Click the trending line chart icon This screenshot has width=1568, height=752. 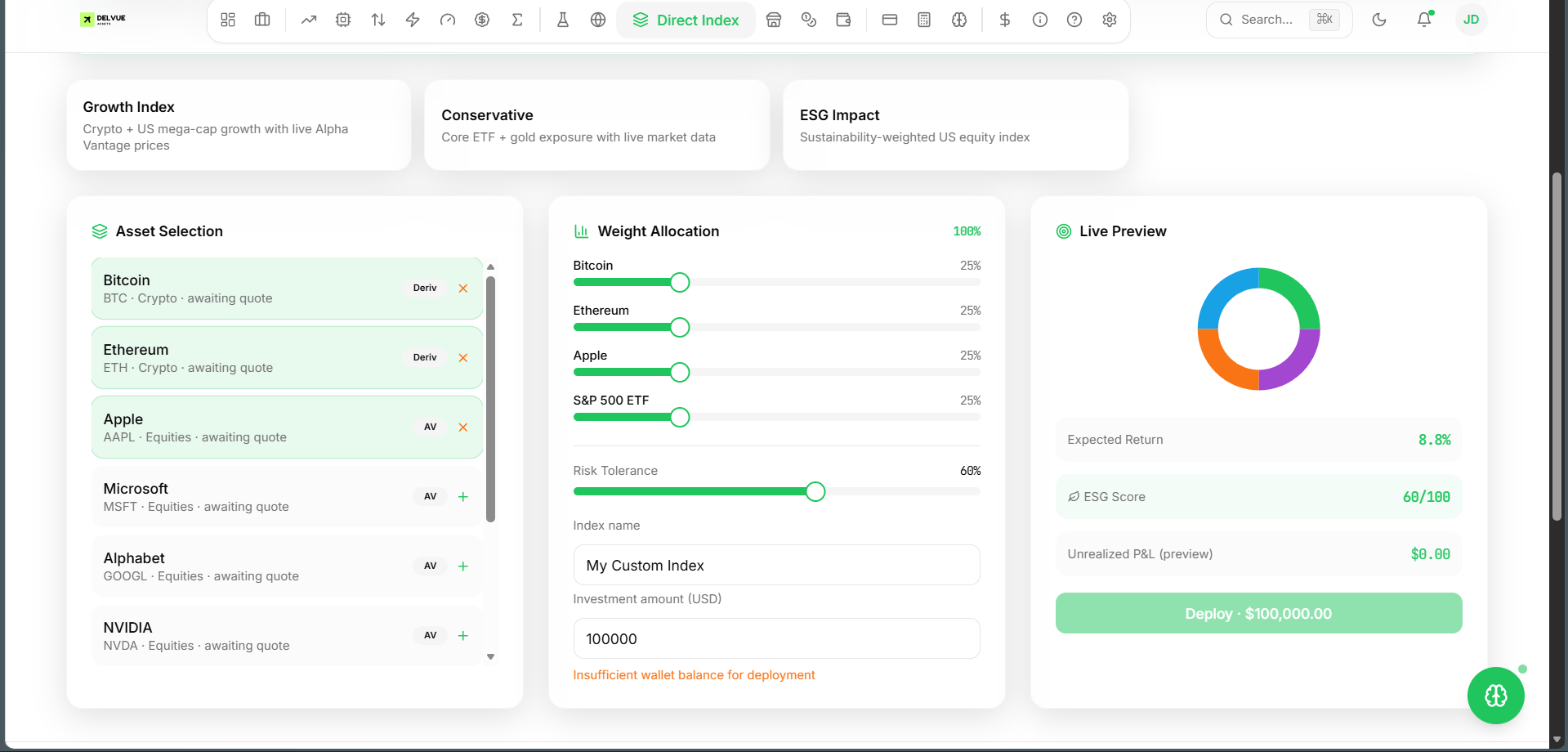309,20
